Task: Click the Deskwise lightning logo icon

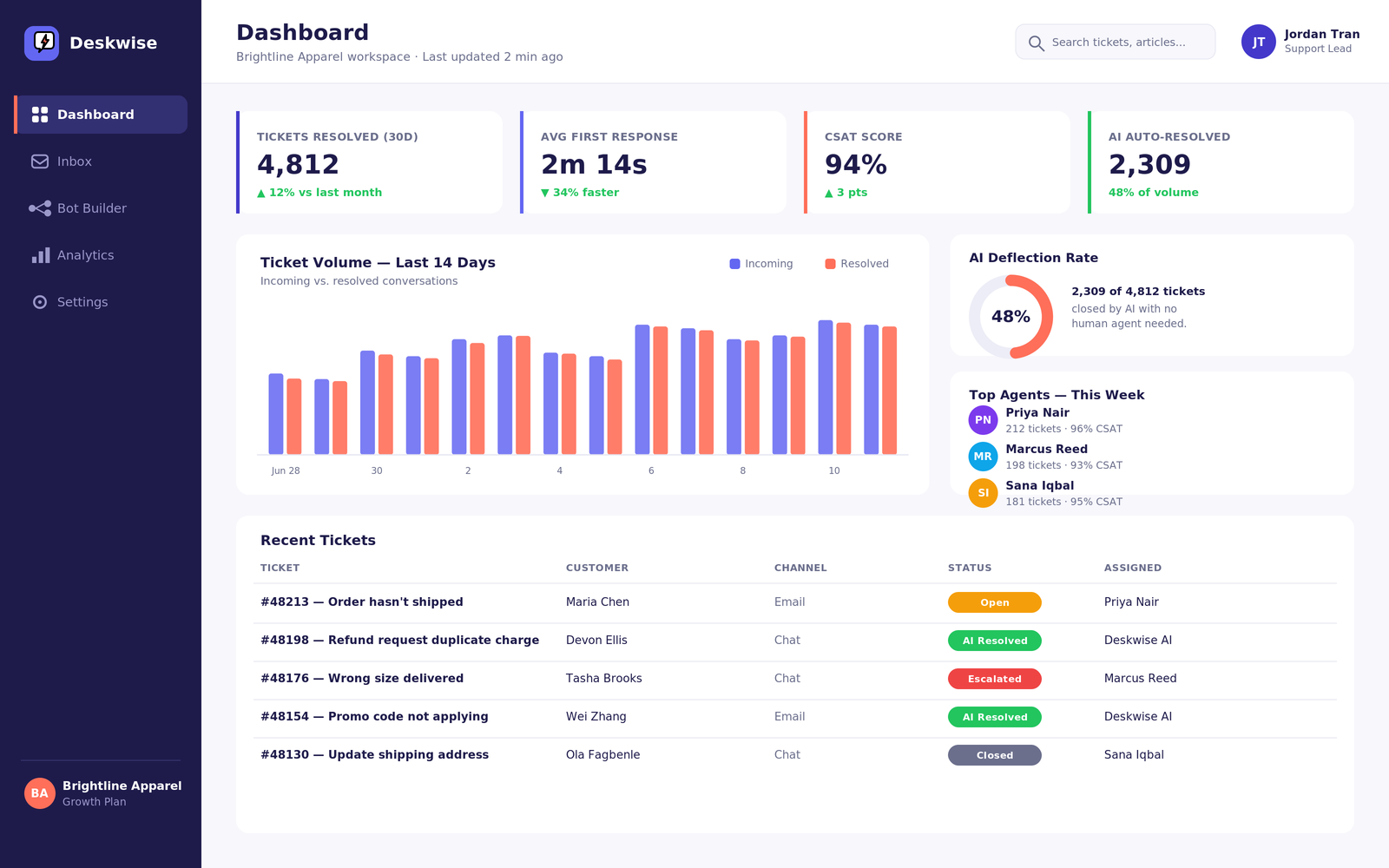Action: (42, 43)
